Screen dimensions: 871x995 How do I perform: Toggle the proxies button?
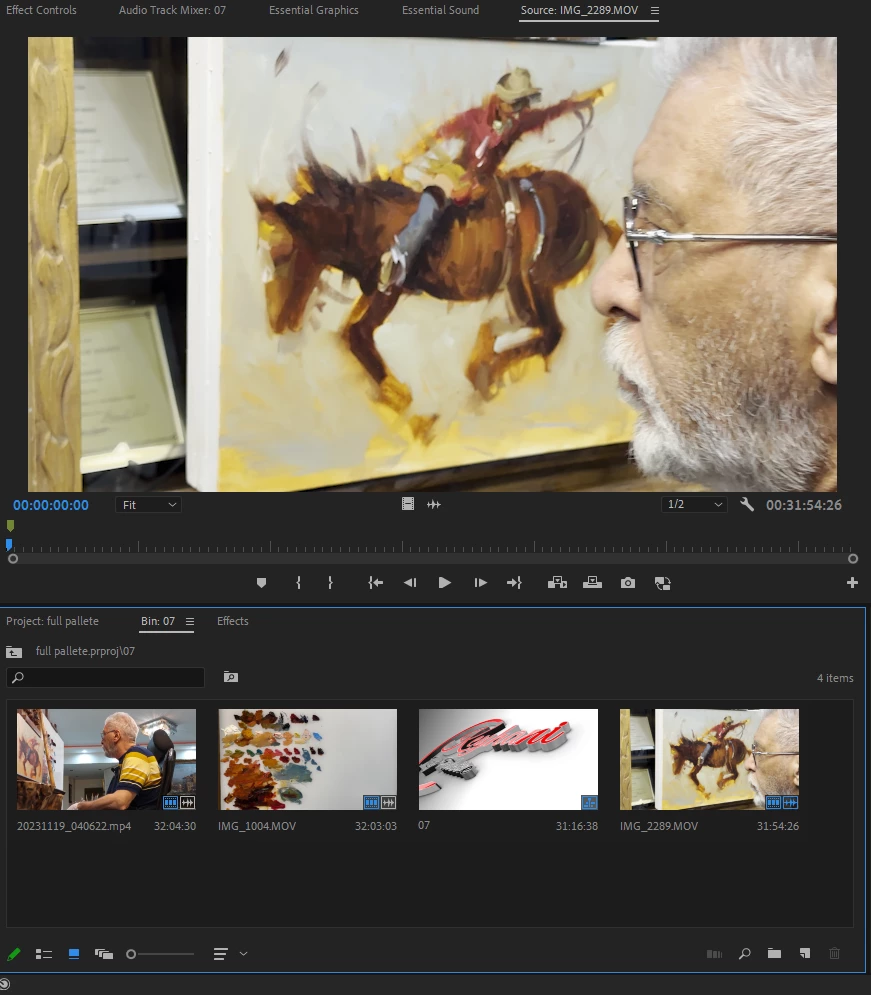663,583
